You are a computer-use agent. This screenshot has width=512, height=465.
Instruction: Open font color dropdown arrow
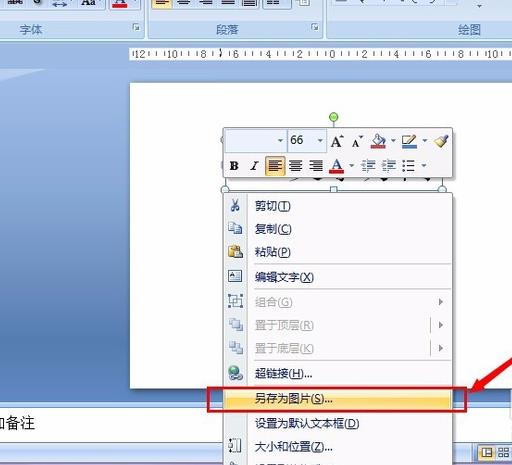coord(351,165)
